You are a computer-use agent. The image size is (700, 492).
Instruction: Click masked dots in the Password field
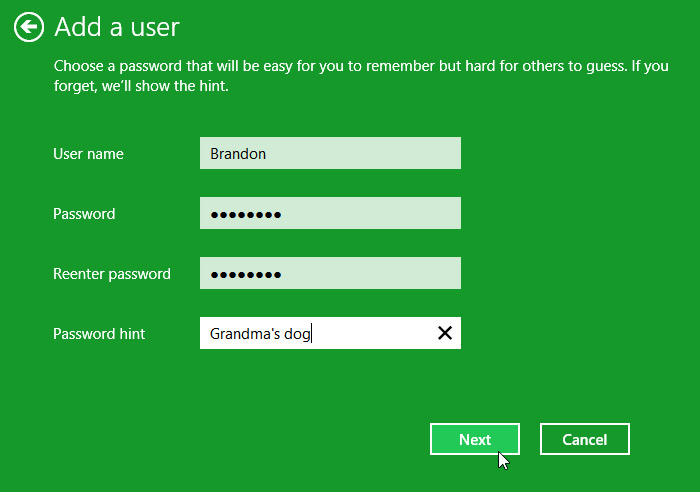pyautogui.click(x=245, y=214)
